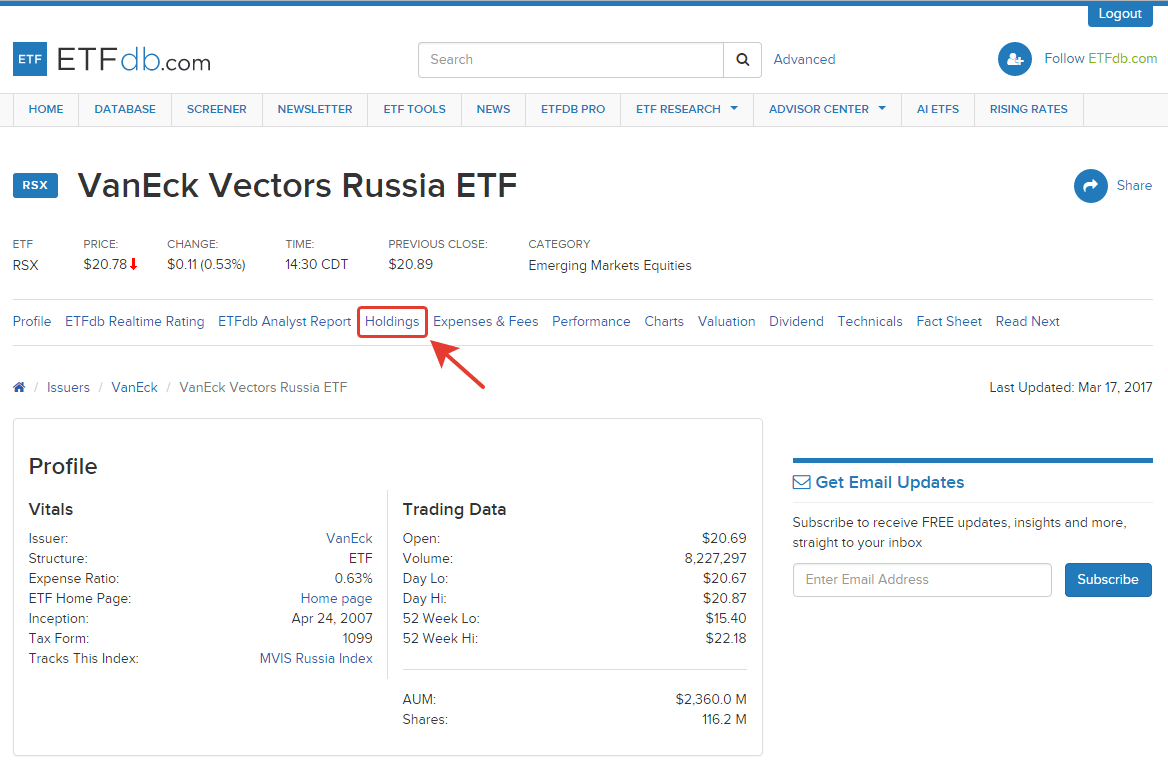Click the search magnifier icon
Screen dimensions: 1168x763
coord(742,59)
